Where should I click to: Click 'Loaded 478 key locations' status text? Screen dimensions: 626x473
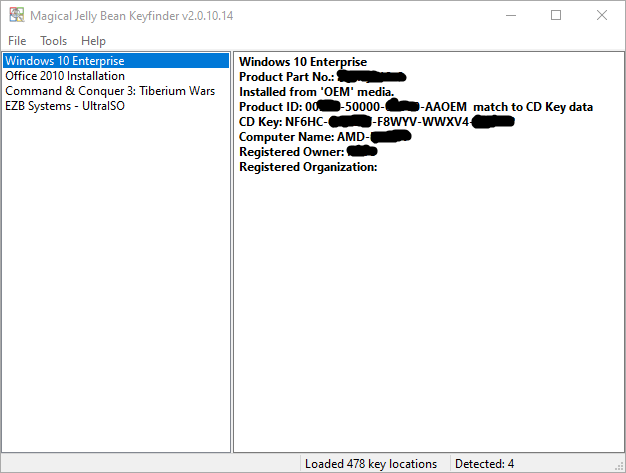click(371, 464)
